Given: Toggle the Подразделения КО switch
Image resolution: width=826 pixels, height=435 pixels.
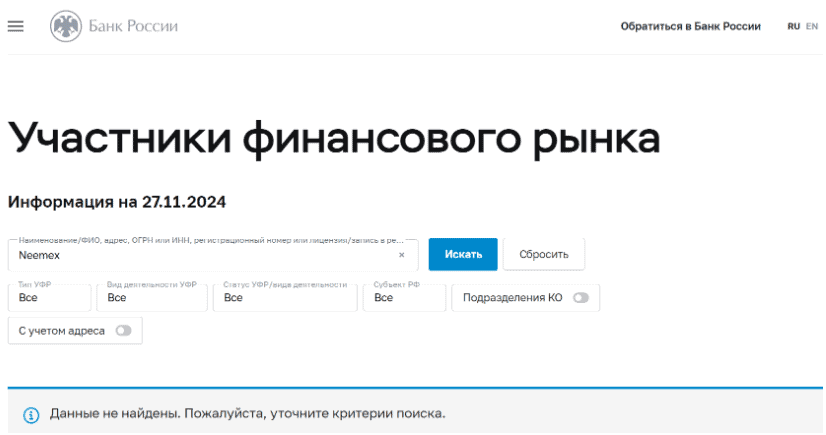Looking at the screenshot, I should [581, 298].
